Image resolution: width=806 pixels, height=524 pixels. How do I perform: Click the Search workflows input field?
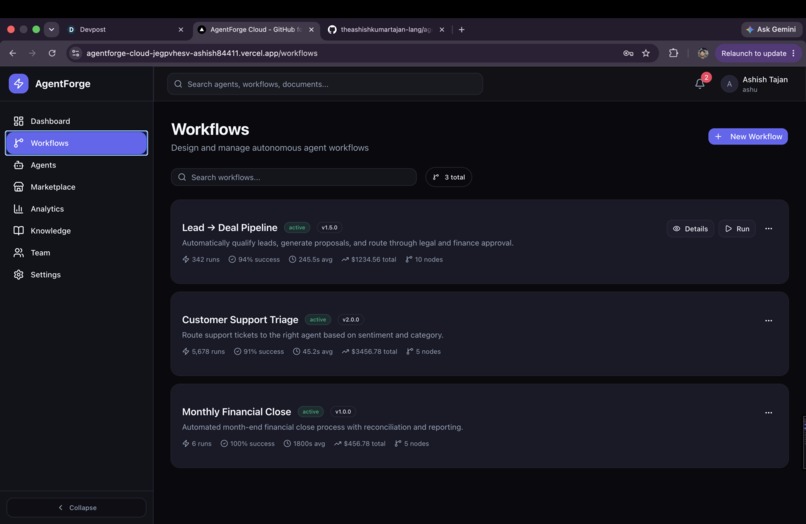(294, 177)
